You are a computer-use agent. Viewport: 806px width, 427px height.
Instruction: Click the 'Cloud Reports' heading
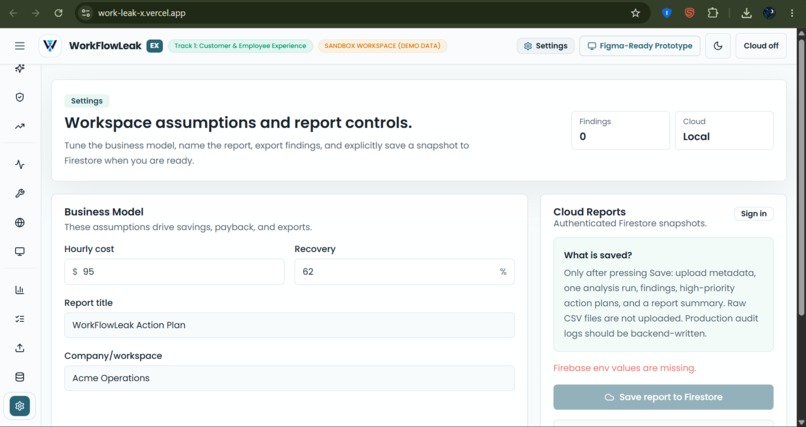[590, 212]
